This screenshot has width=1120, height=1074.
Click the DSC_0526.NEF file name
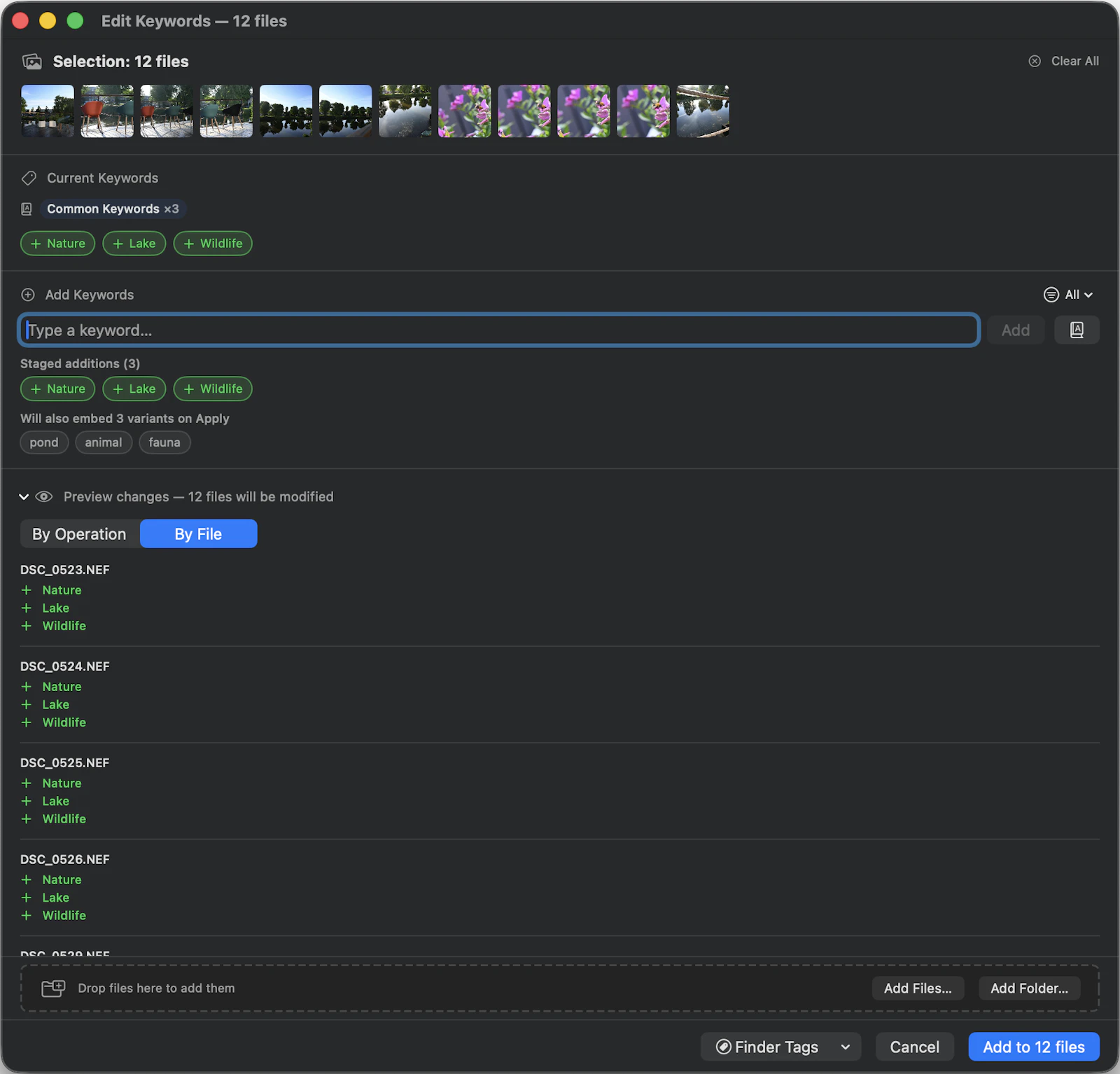pyautogui.click(x=65, y=859)
